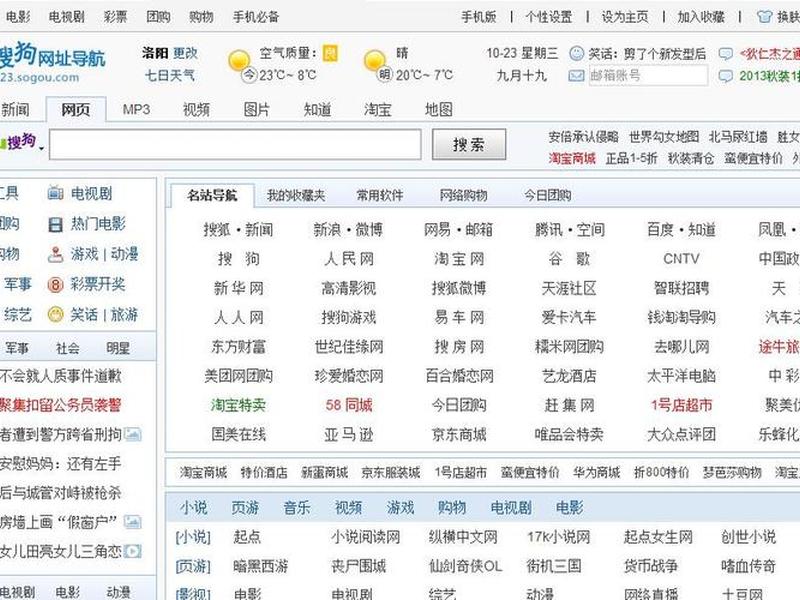Open the 今日团购 tab
Image resolution: width=800 pixels, height=600 pixels.
547,195
